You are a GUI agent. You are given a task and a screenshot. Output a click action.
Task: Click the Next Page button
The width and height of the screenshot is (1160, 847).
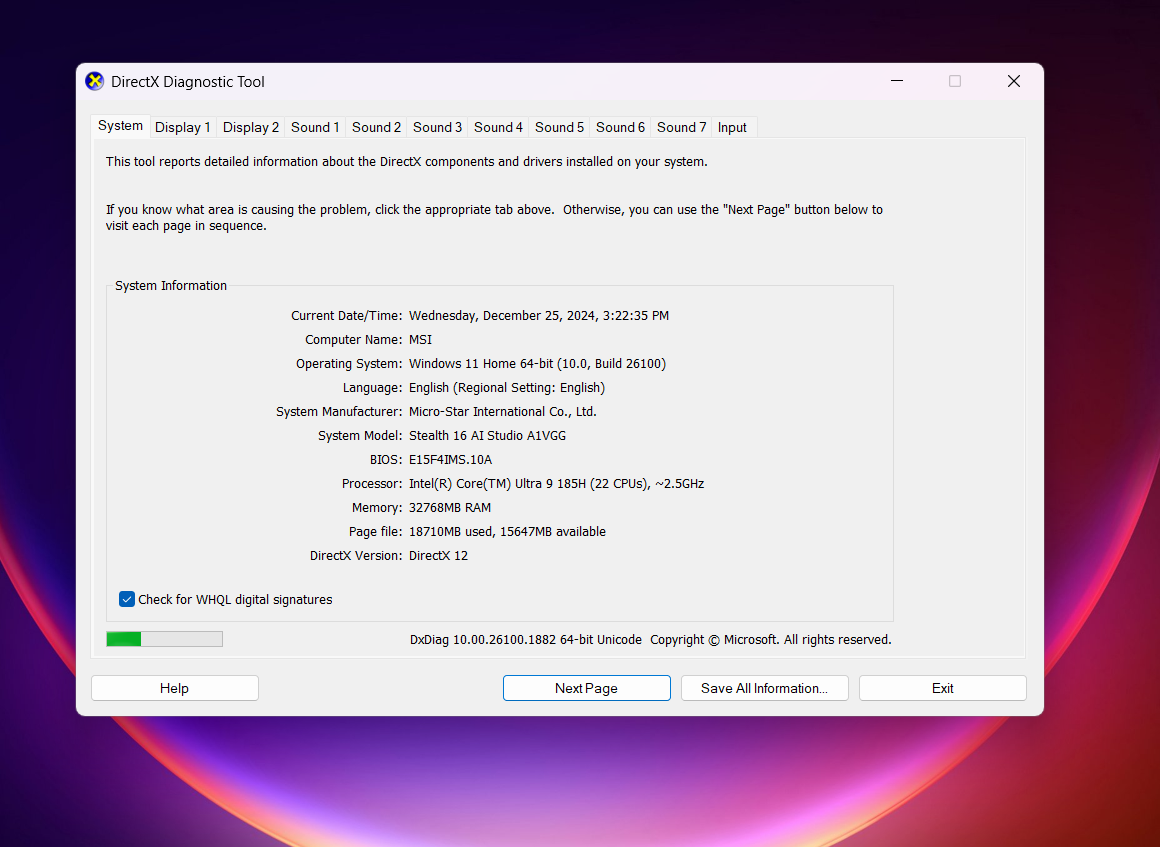(587, 688)
